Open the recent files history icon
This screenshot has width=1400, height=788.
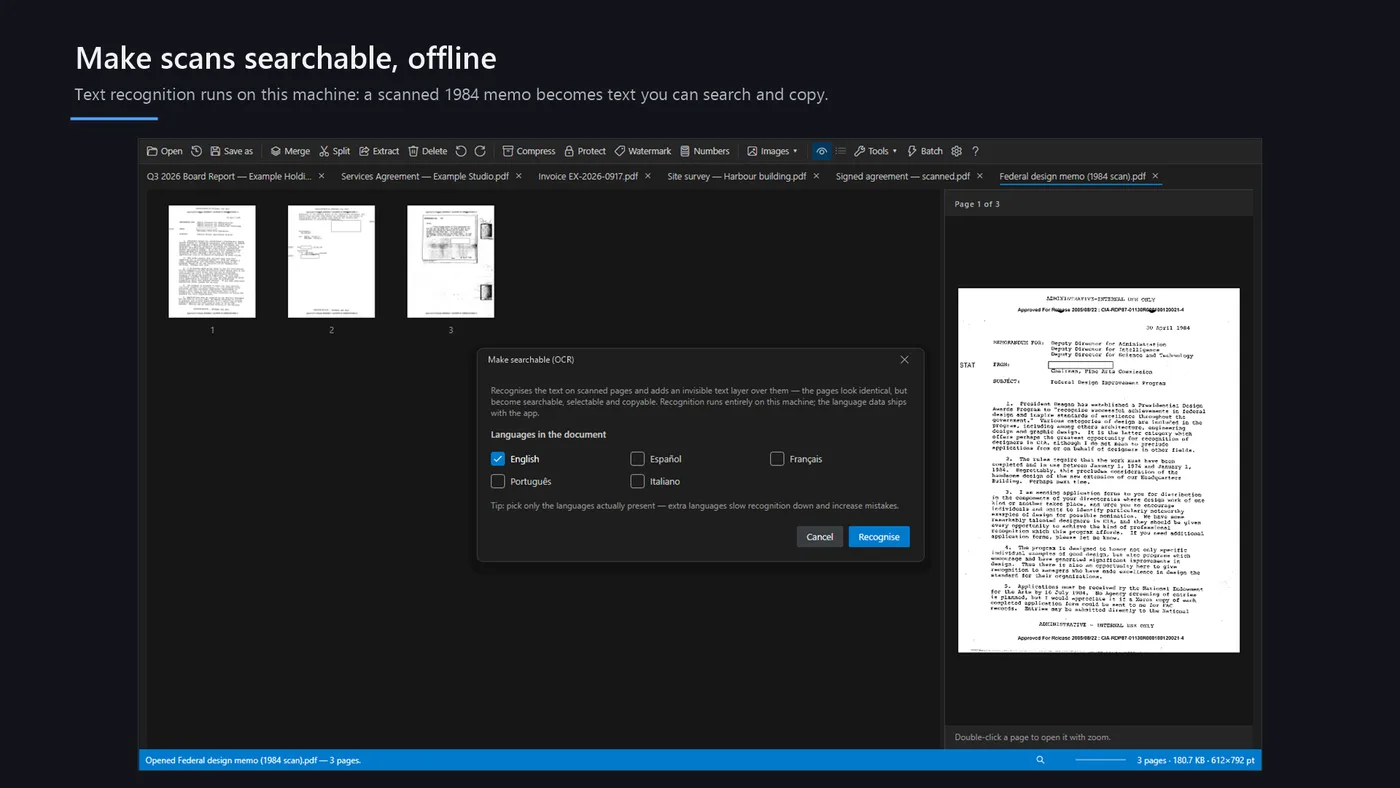197,151
